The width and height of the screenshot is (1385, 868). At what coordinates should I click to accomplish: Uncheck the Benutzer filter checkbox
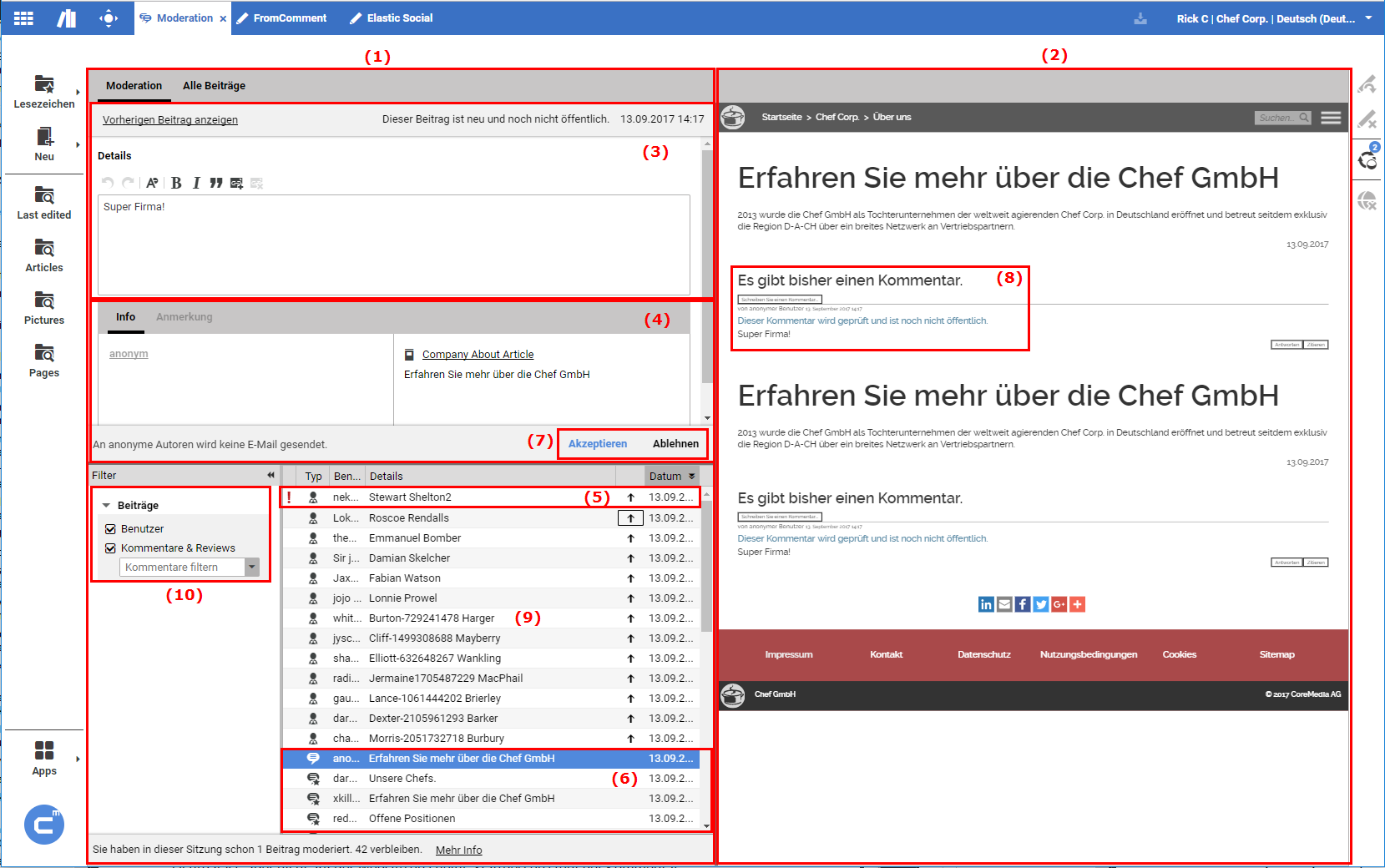click(111, 528)
